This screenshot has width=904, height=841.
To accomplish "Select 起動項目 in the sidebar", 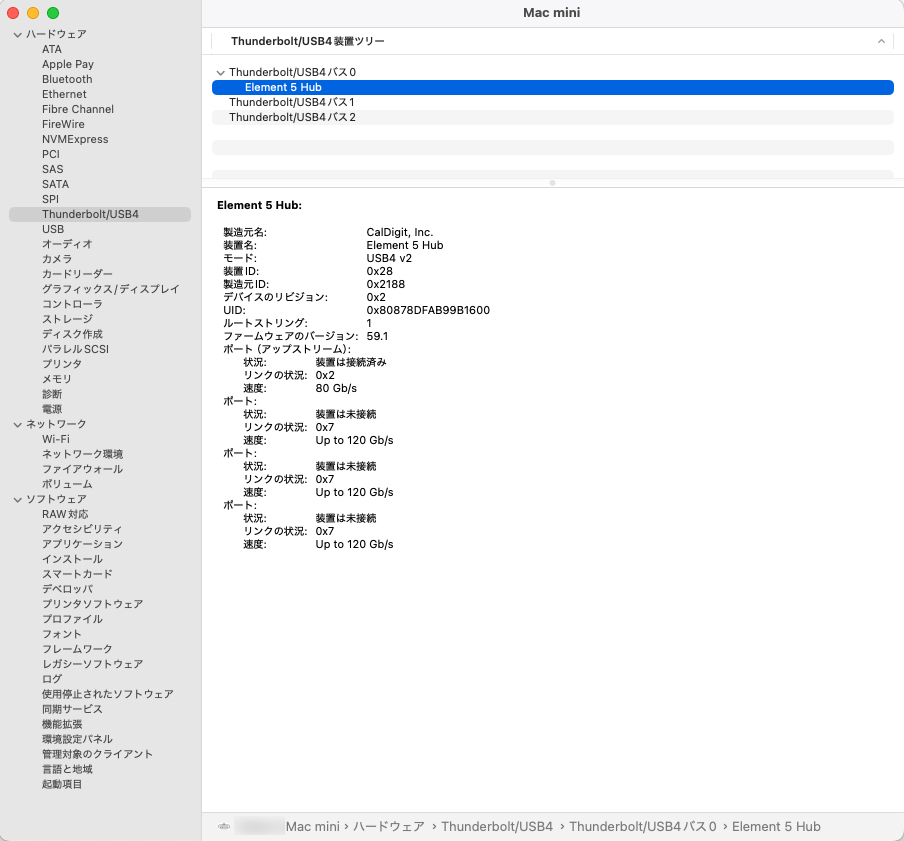I will point(62,785).
